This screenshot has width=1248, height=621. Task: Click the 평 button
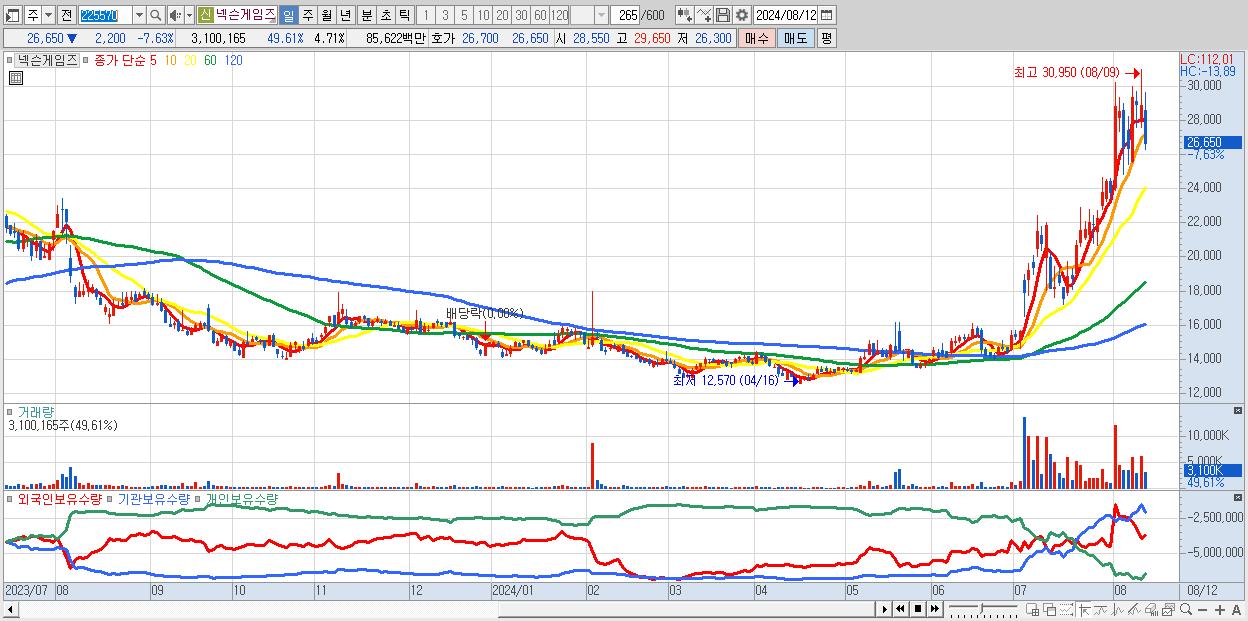pos(826,38)
